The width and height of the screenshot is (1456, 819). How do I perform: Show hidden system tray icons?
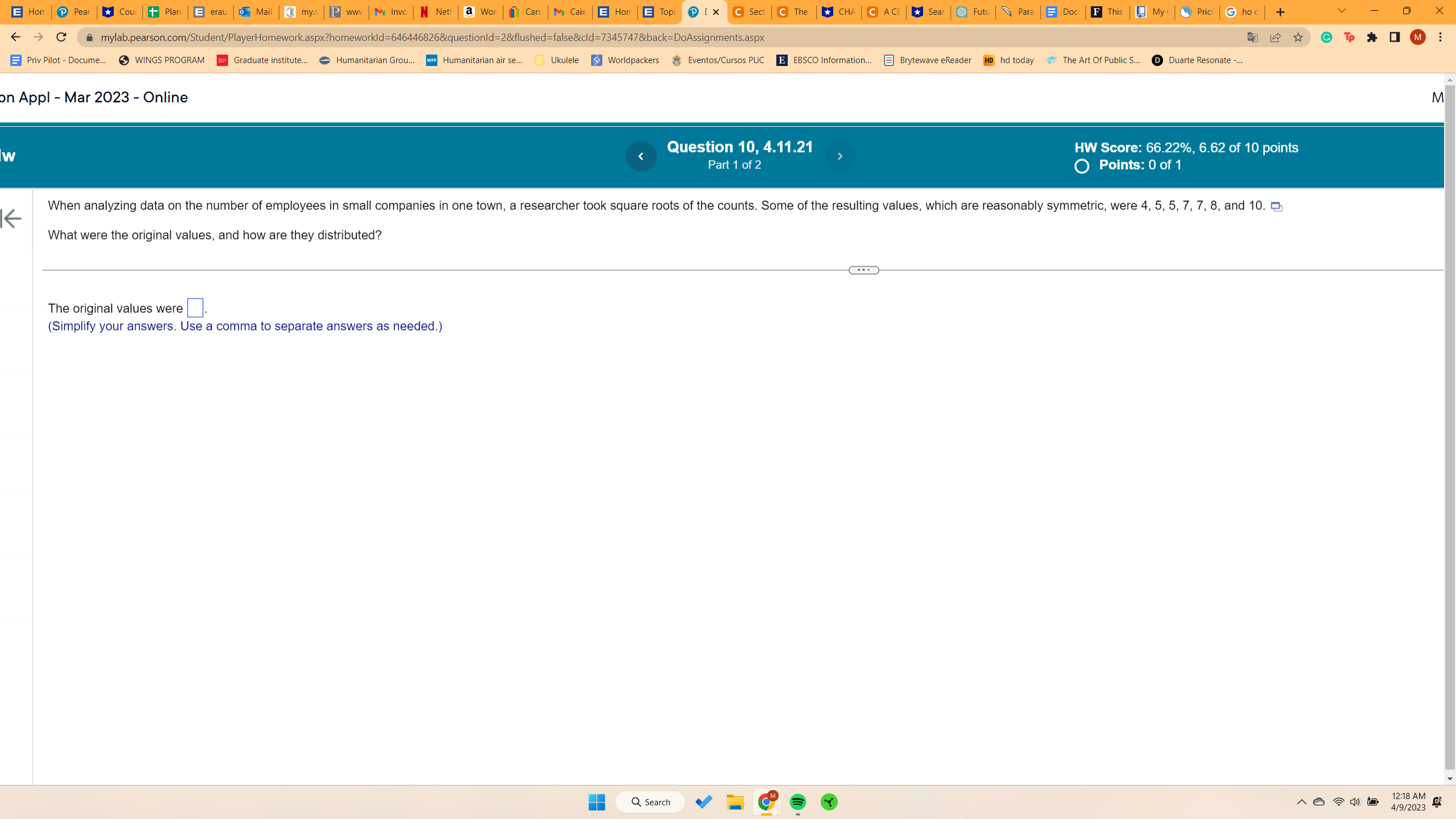pos(1301,802)
